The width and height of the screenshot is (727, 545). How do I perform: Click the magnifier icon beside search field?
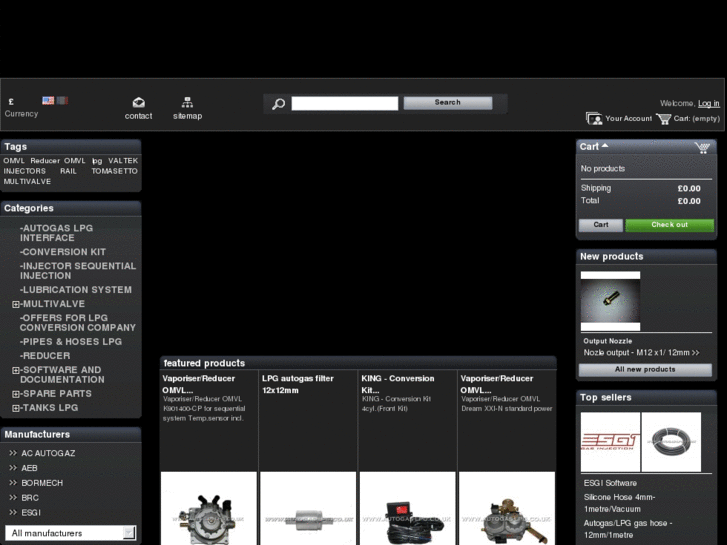click(278, 104)
